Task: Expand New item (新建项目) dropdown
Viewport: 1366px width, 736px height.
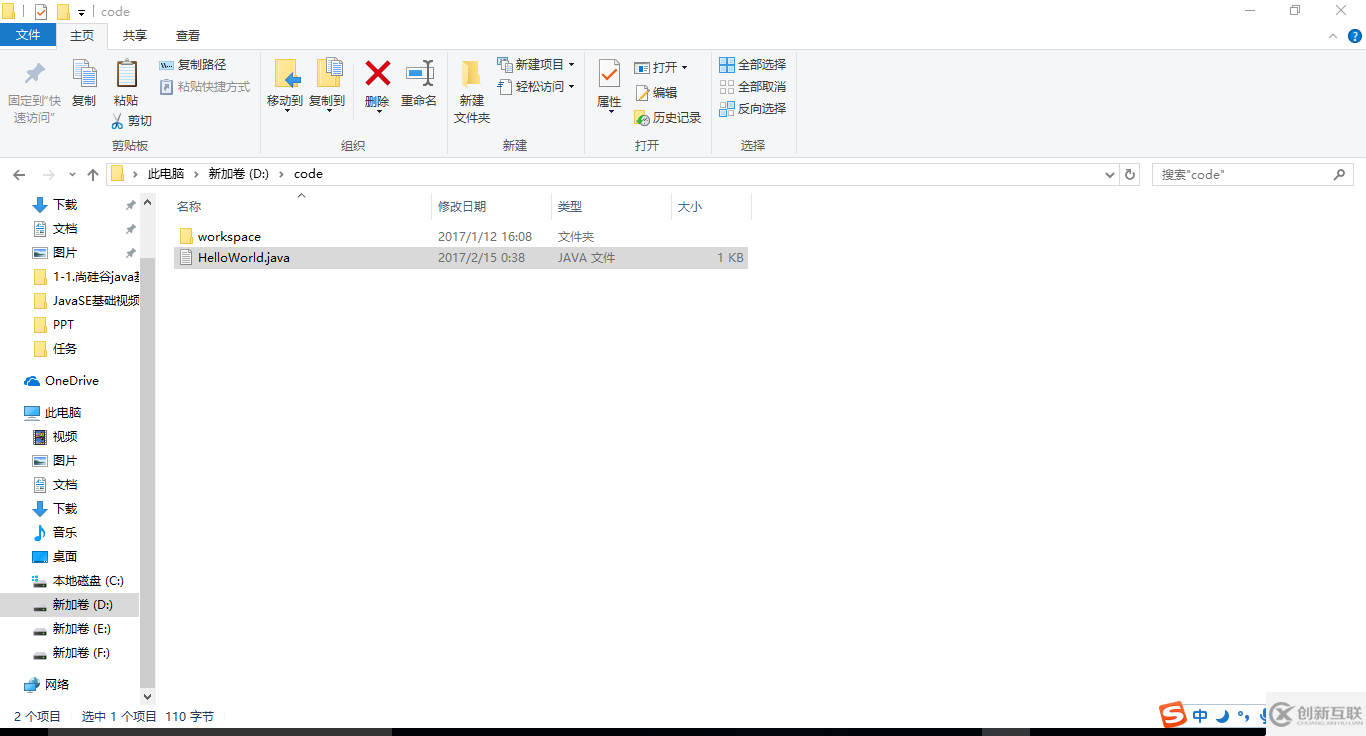Action: tap(571, 65)
